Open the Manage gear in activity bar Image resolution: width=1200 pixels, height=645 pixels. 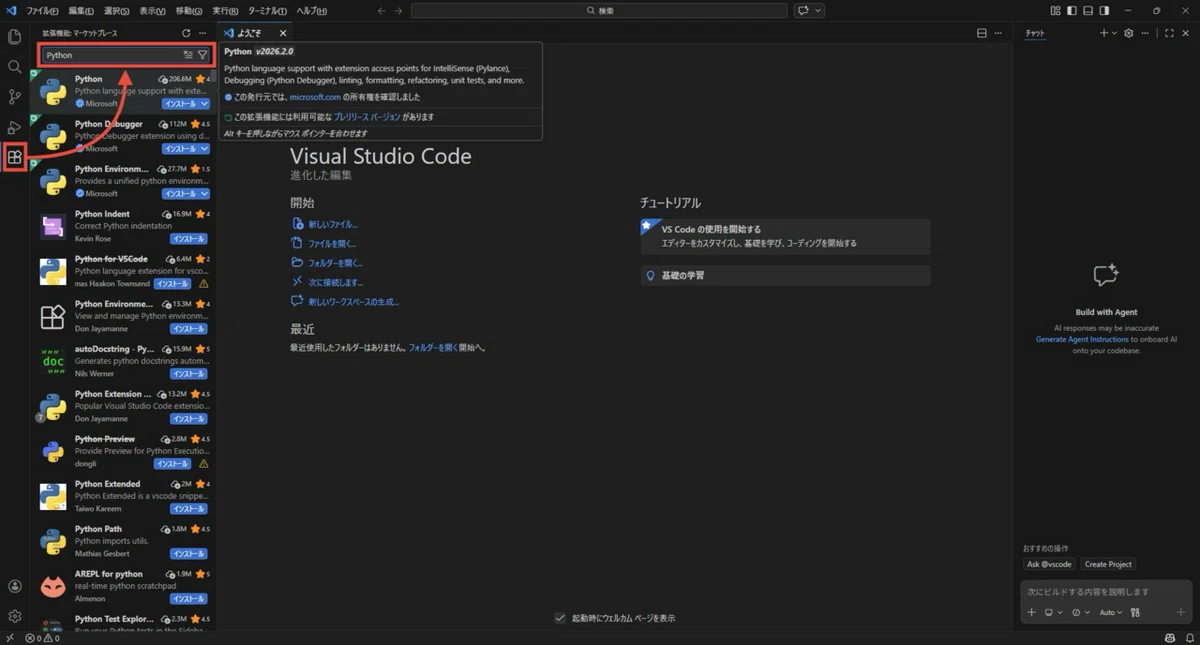point(14,616)
